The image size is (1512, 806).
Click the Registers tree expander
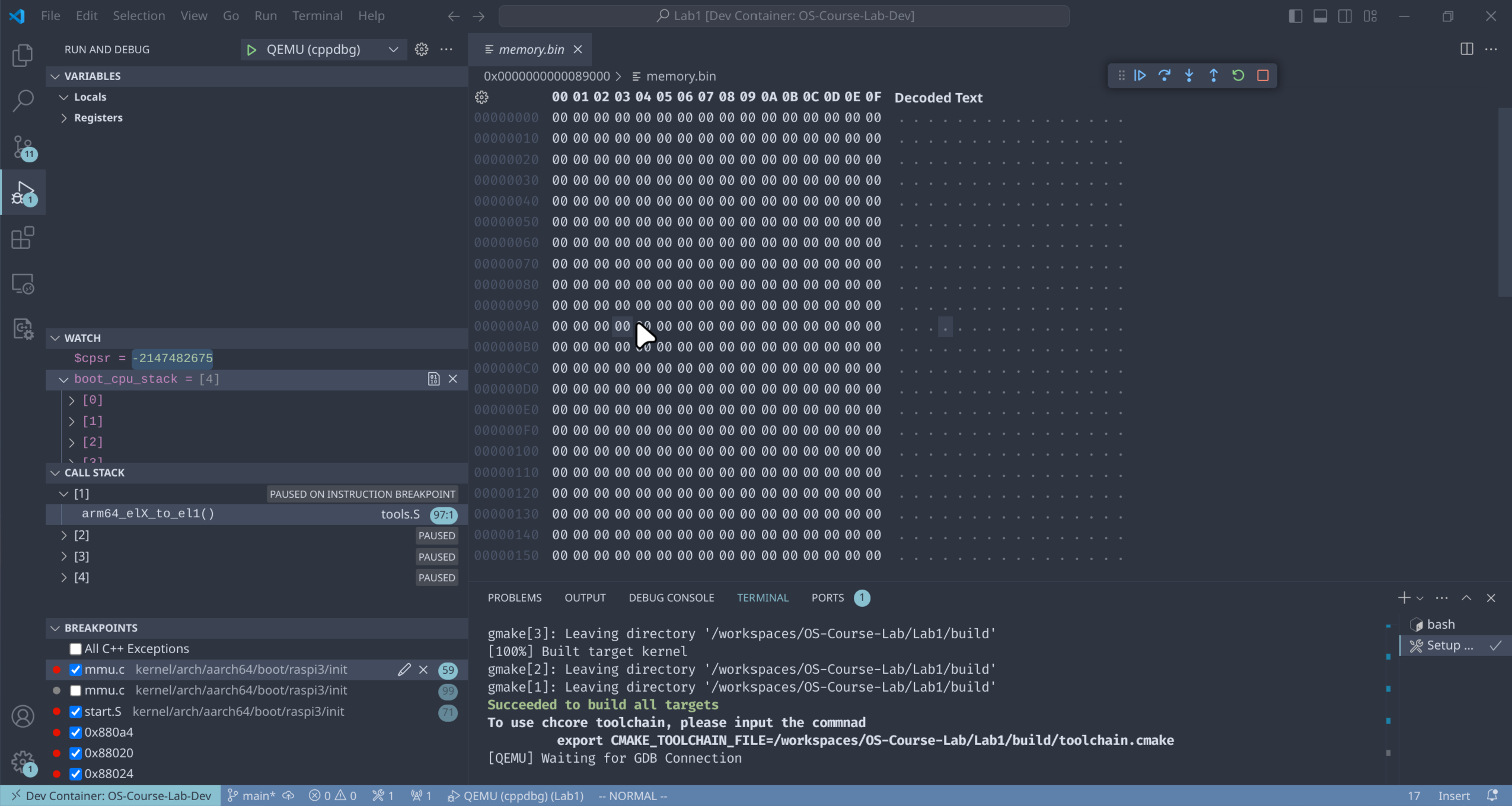pyautogui.click(x=65, y=117)
